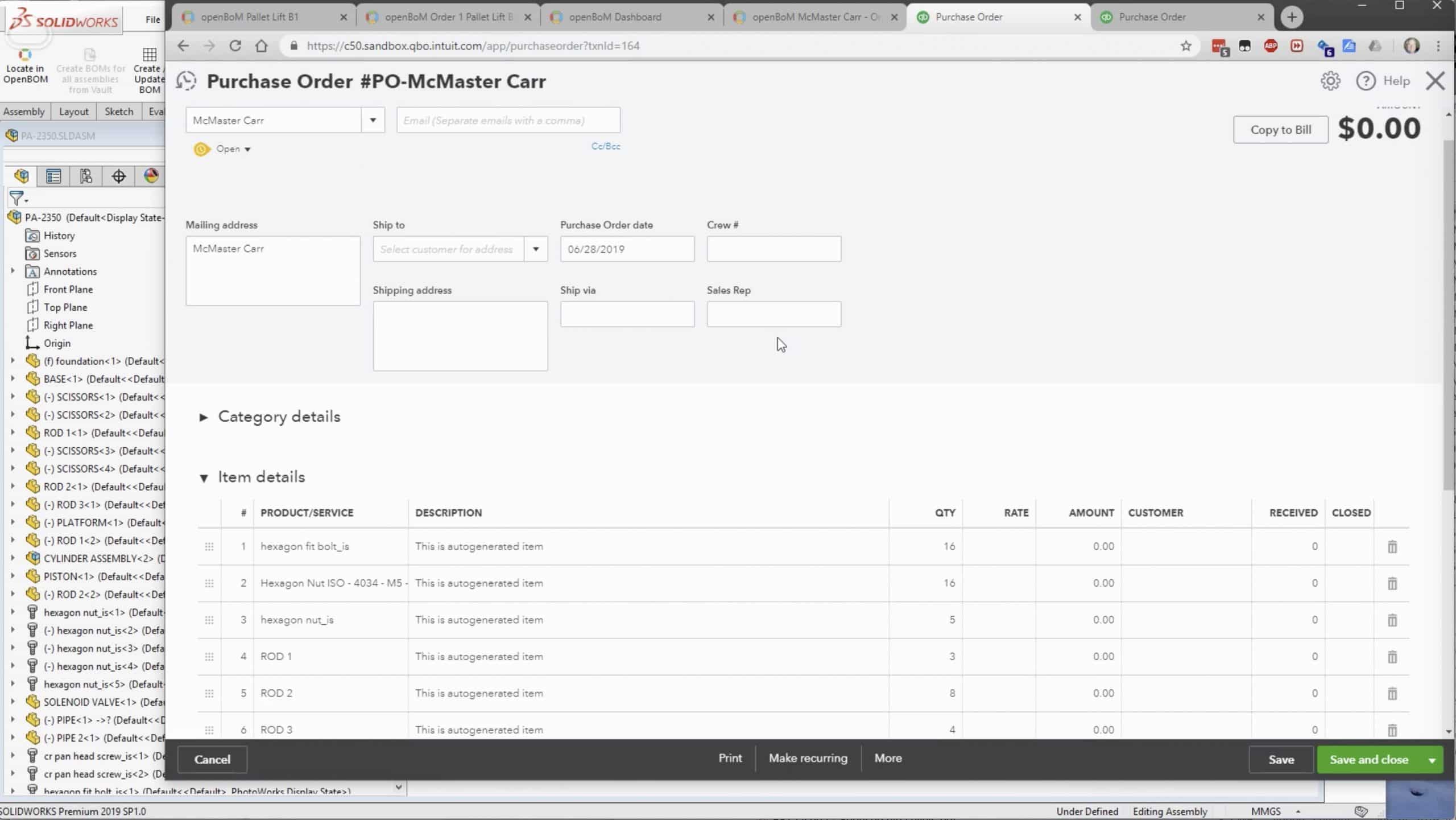Image resolution: width=1456 pixels, height=820 pixels.
Task: Close the purchase order form with X
Action: (1435, 81)
